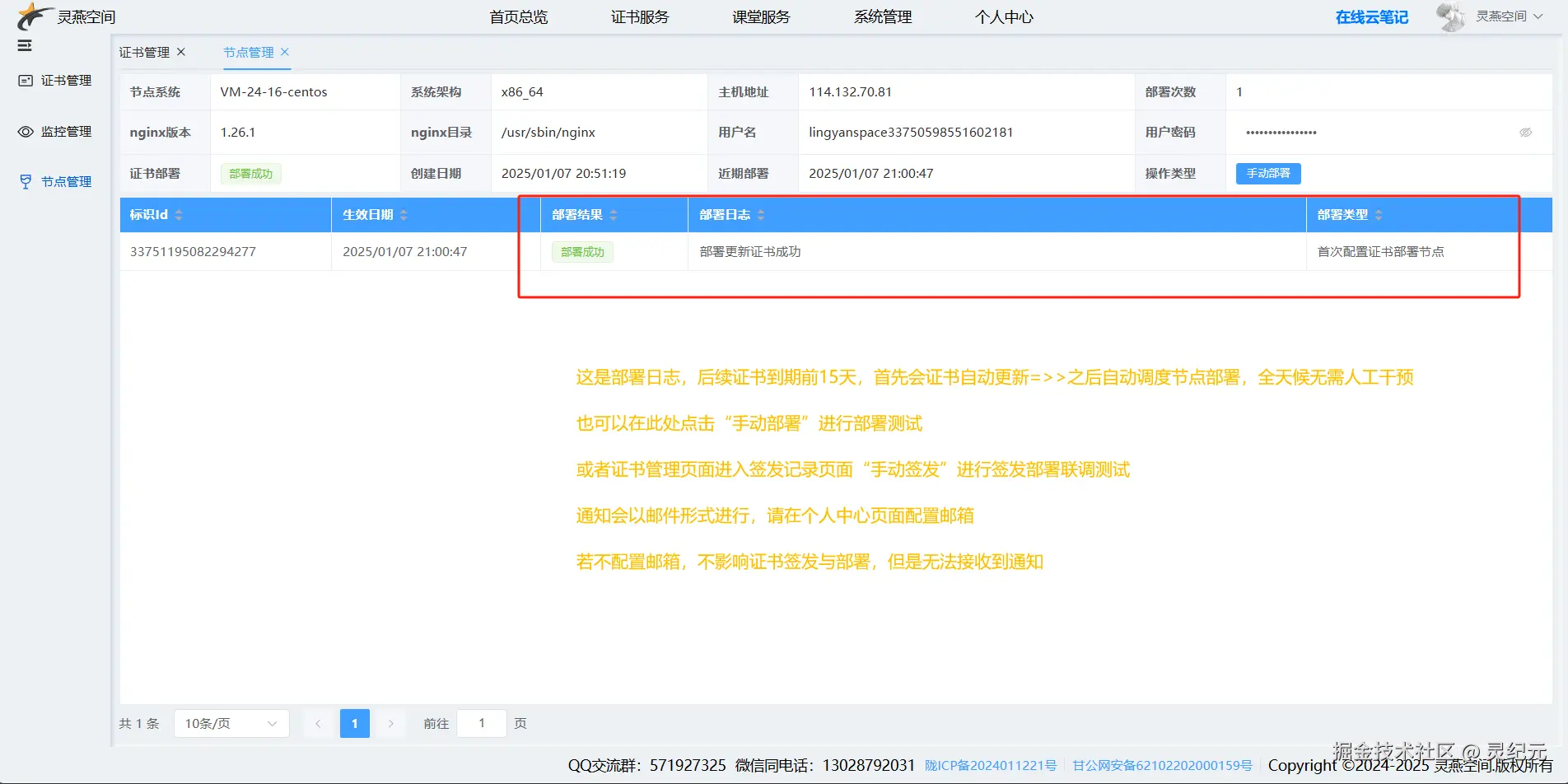Reveal the hidden 用户密码 with the eye toggle

tap(1526, 132)
